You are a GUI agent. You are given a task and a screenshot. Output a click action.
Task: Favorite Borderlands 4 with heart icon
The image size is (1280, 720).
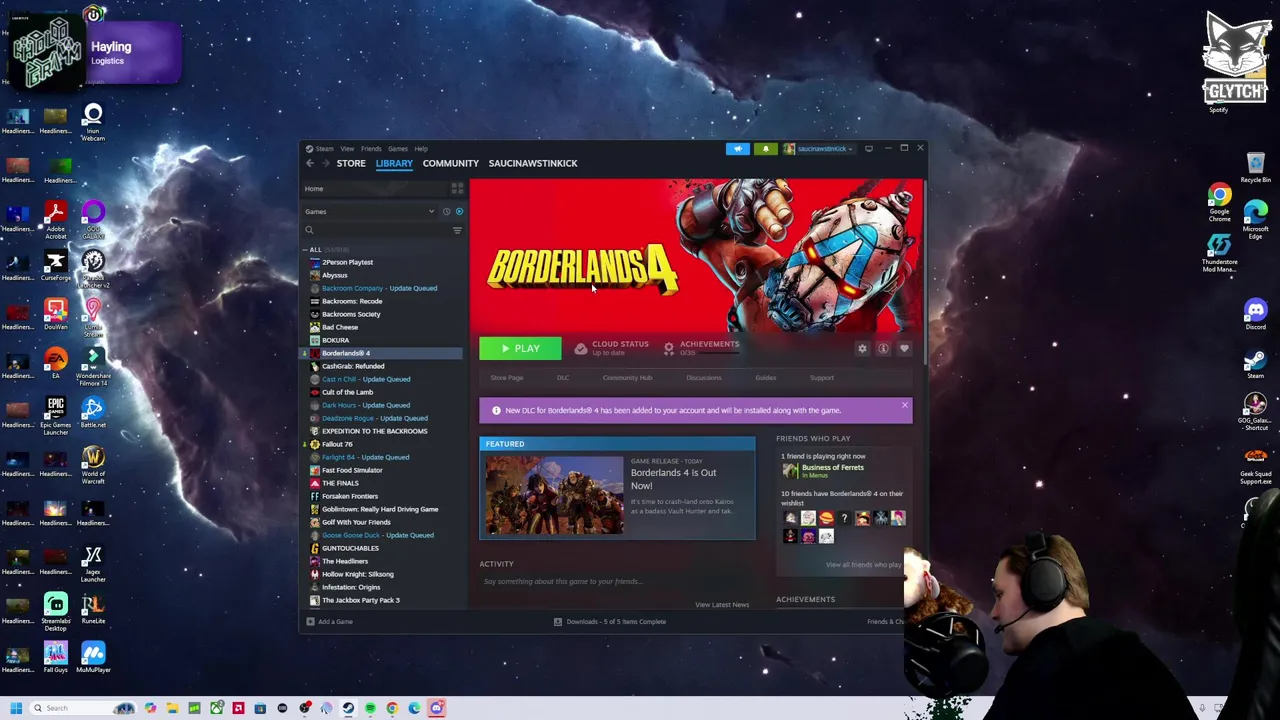click(904, 348)
